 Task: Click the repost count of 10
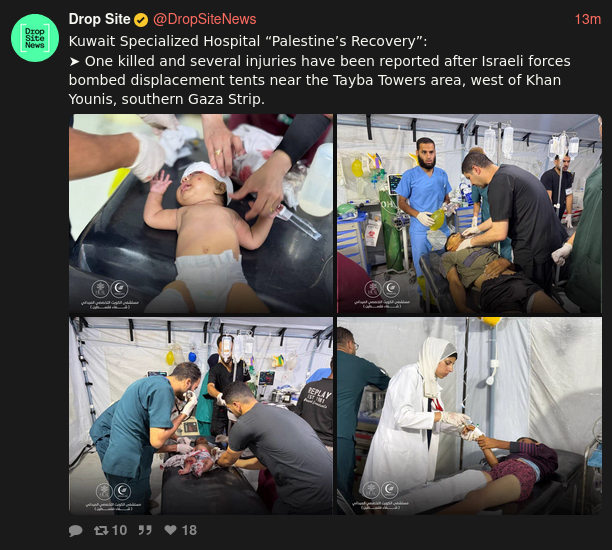coord(119,530)
